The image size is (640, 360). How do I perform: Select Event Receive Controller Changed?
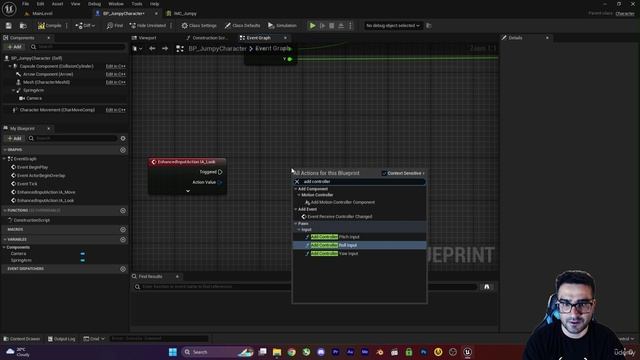click(x=340, y=217)
